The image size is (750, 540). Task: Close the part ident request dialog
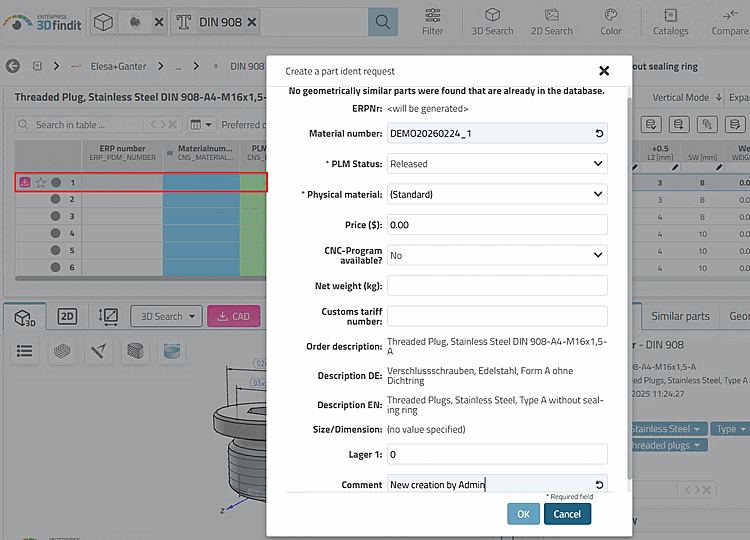(604, 71)
